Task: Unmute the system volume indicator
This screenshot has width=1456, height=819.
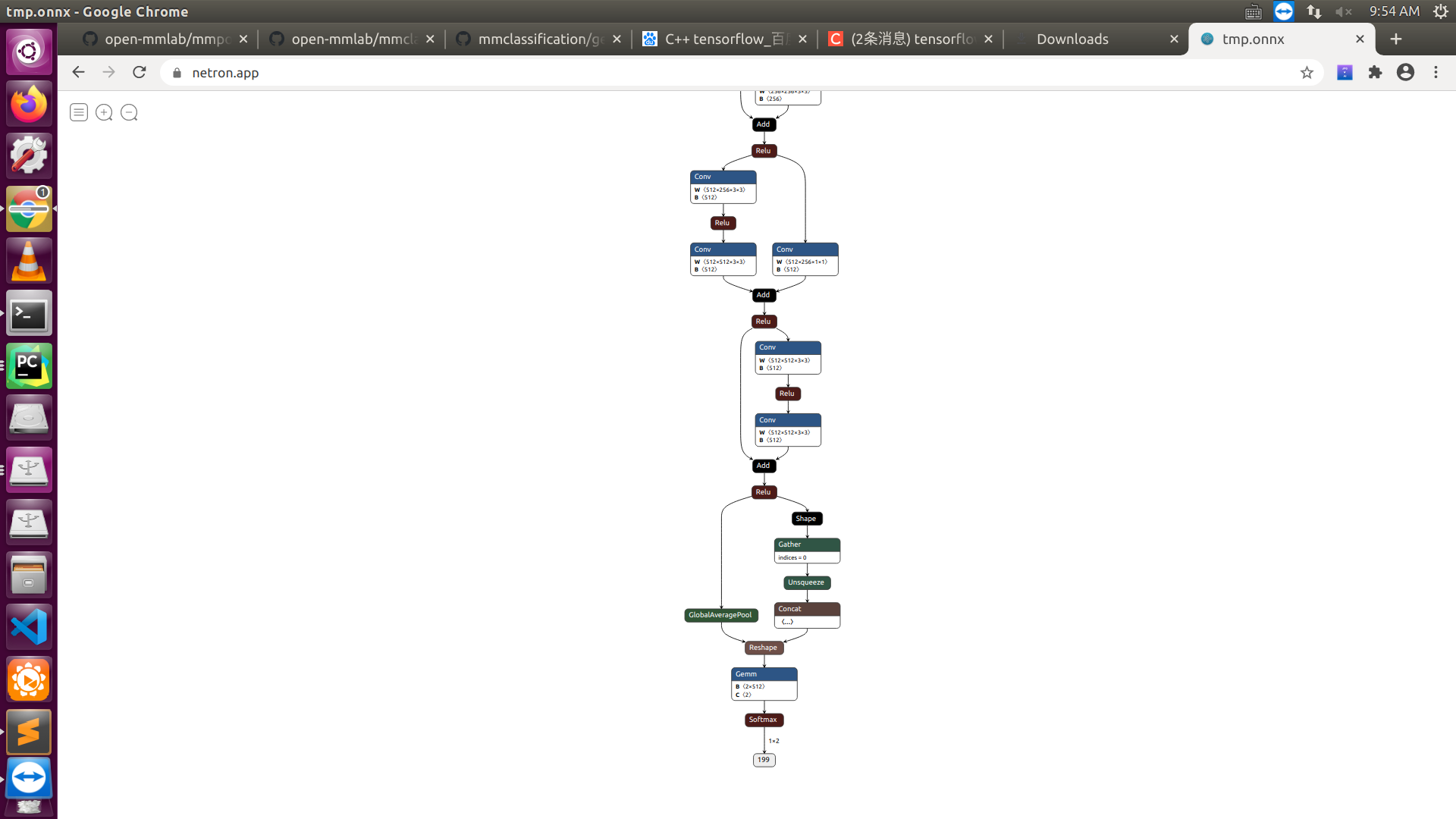Action: point(1345,11)
